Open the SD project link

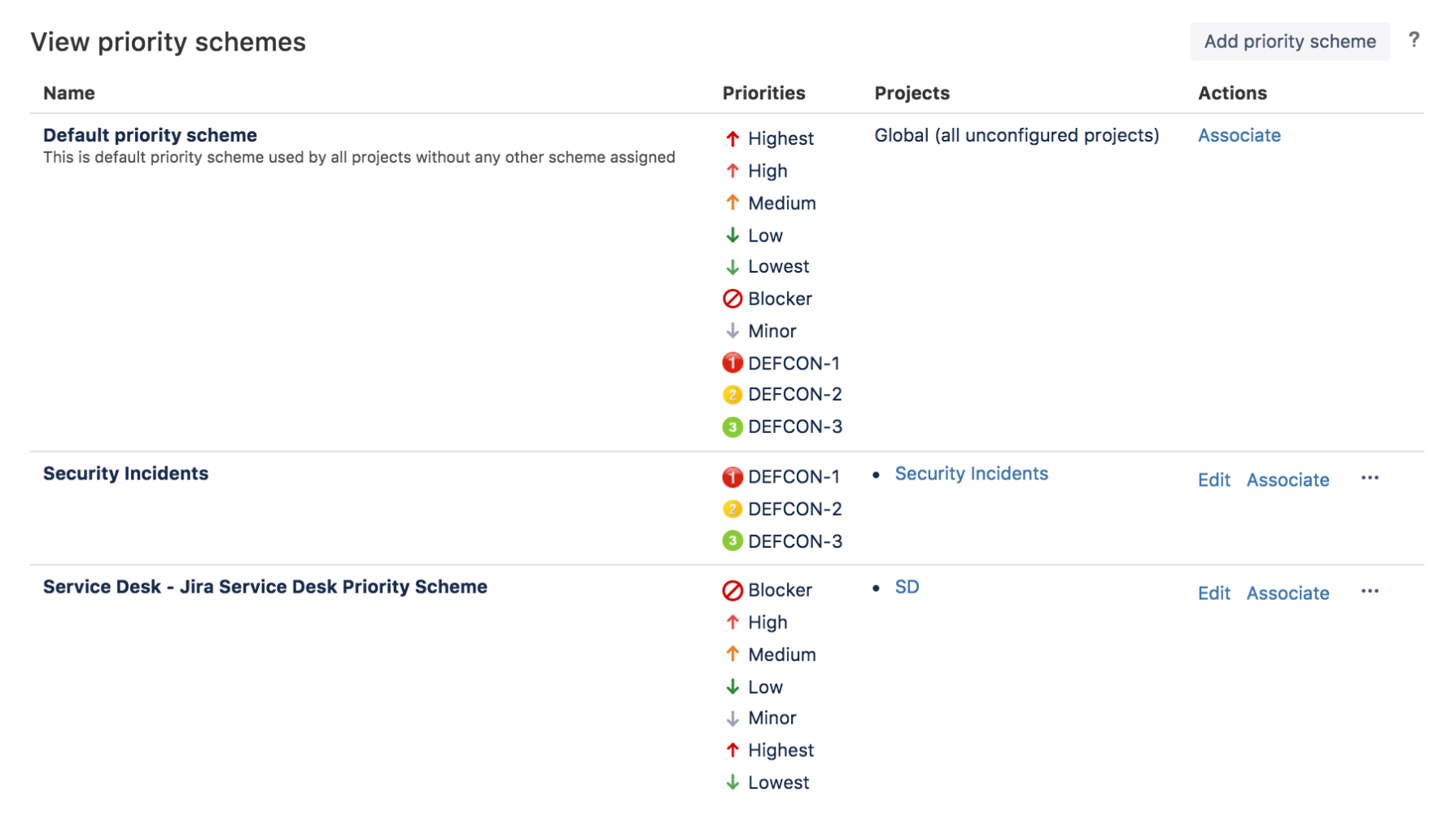[907, 586]
